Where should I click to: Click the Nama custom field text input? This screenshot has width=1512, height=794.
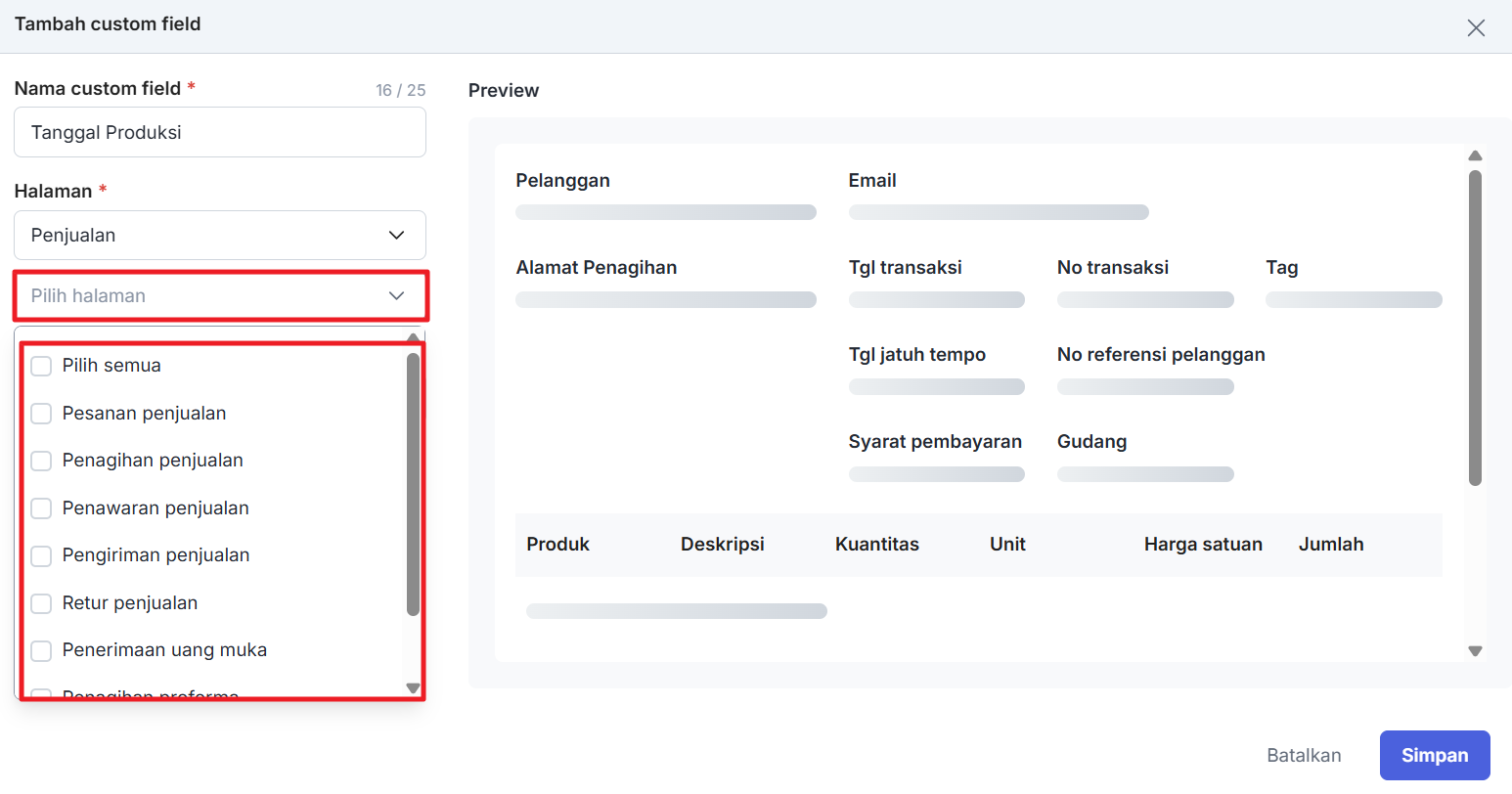point(219,132)
